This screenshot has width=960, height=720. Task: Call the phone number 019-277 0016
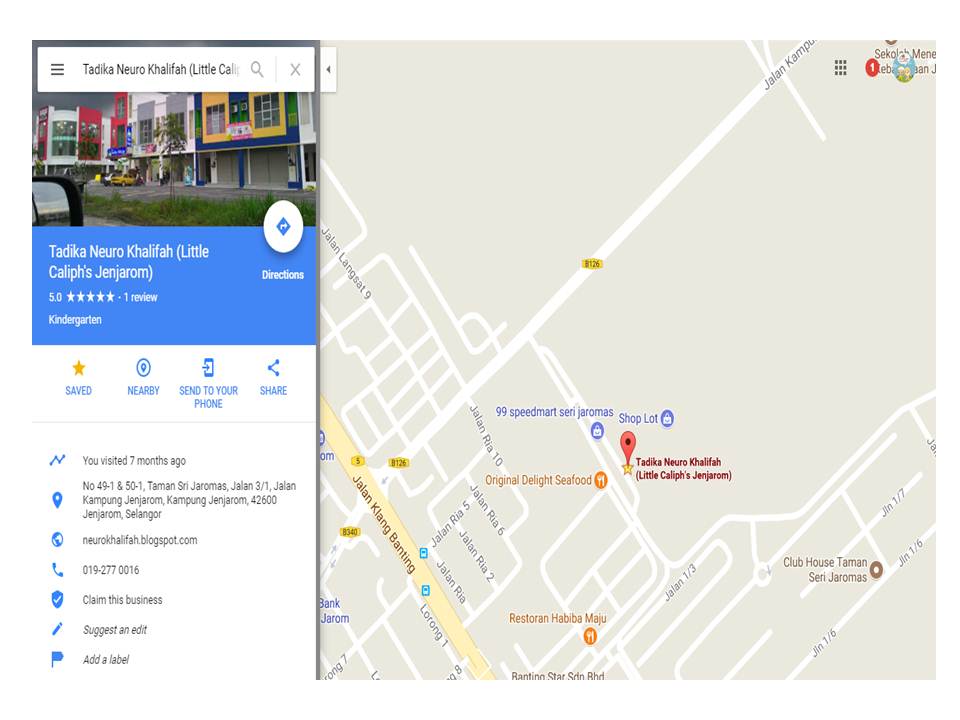(x=111, y=570)
